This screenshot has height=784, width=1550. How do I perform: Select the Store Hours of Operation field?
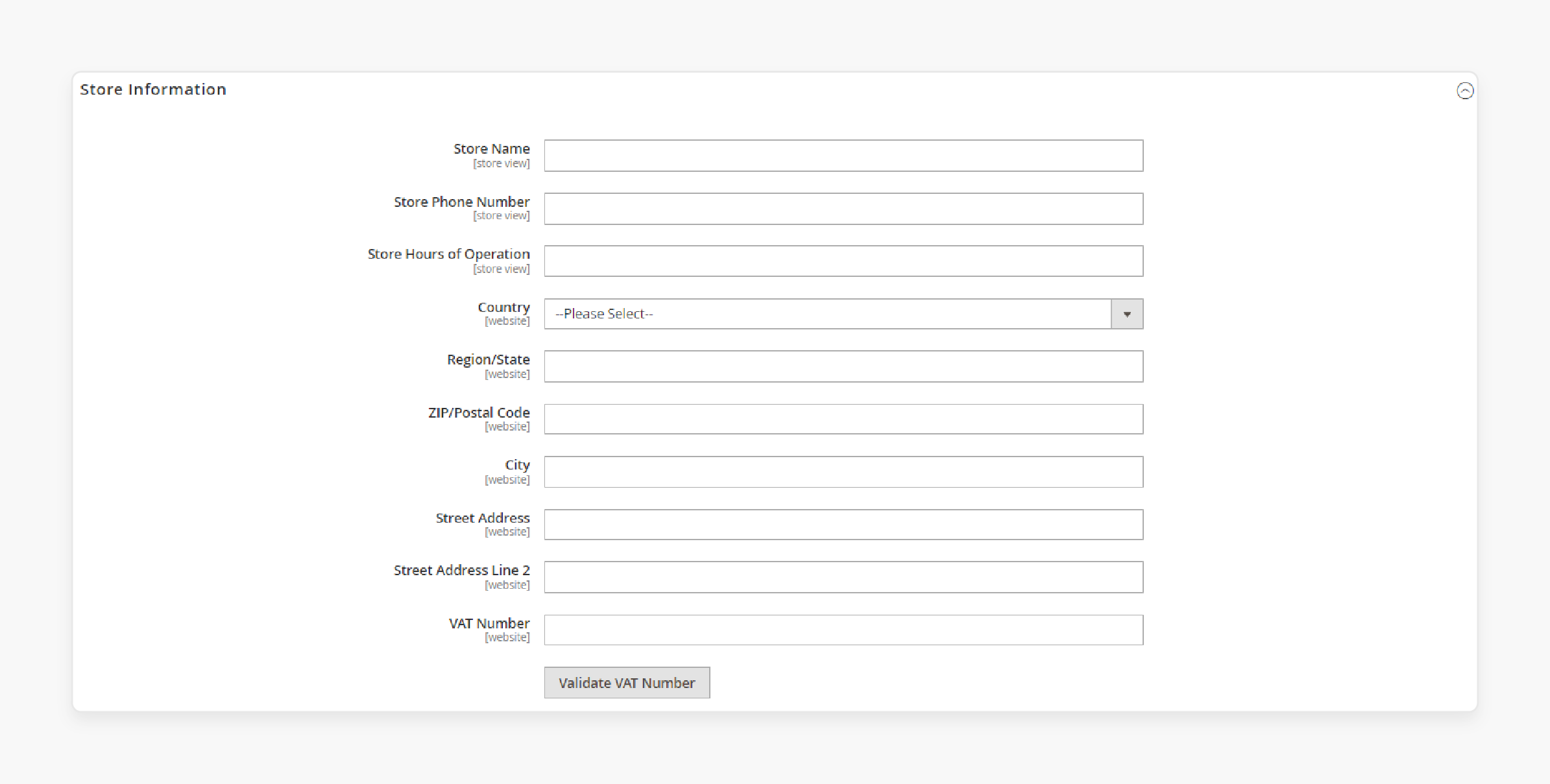843,261
